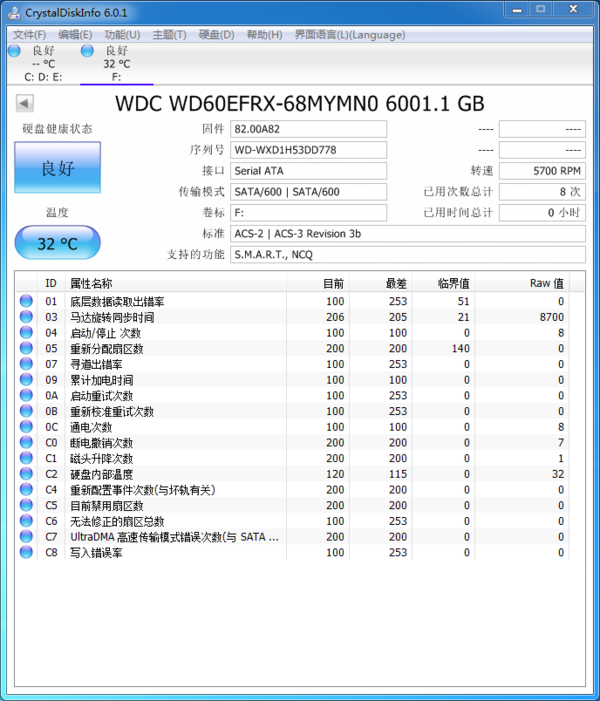Click the Raw 值 column header
The height and width of the screenshot is (701, 600).
[522, 283]
